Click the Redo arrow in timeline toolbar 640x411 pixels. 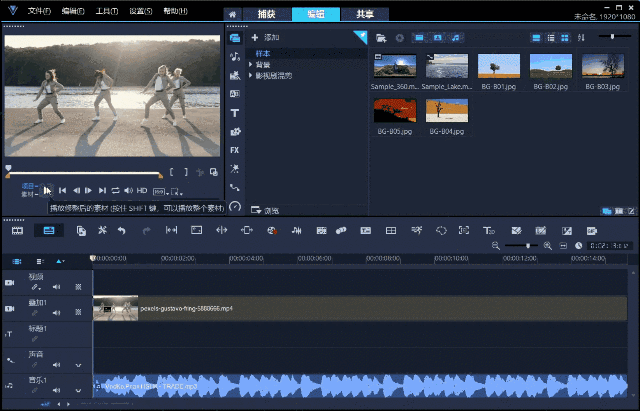coord(146,231)
